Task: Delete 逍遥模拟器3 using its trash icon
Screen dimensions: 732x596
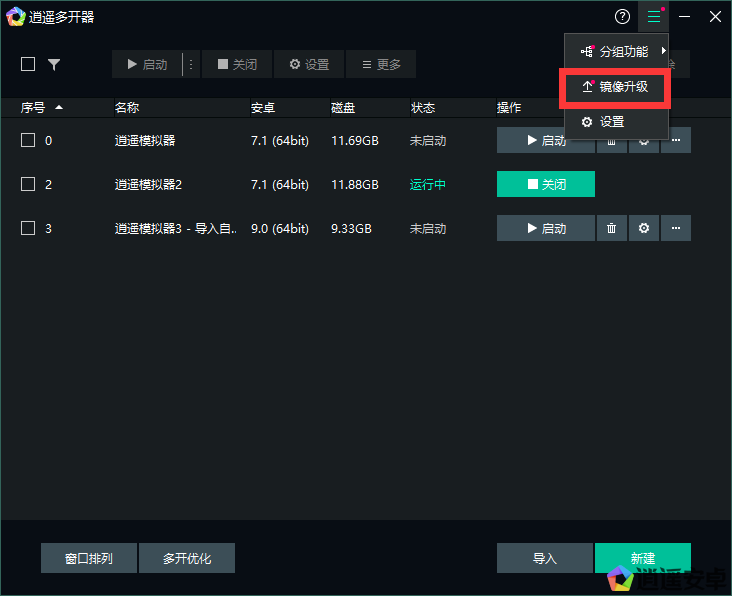Action: (611, 229)
